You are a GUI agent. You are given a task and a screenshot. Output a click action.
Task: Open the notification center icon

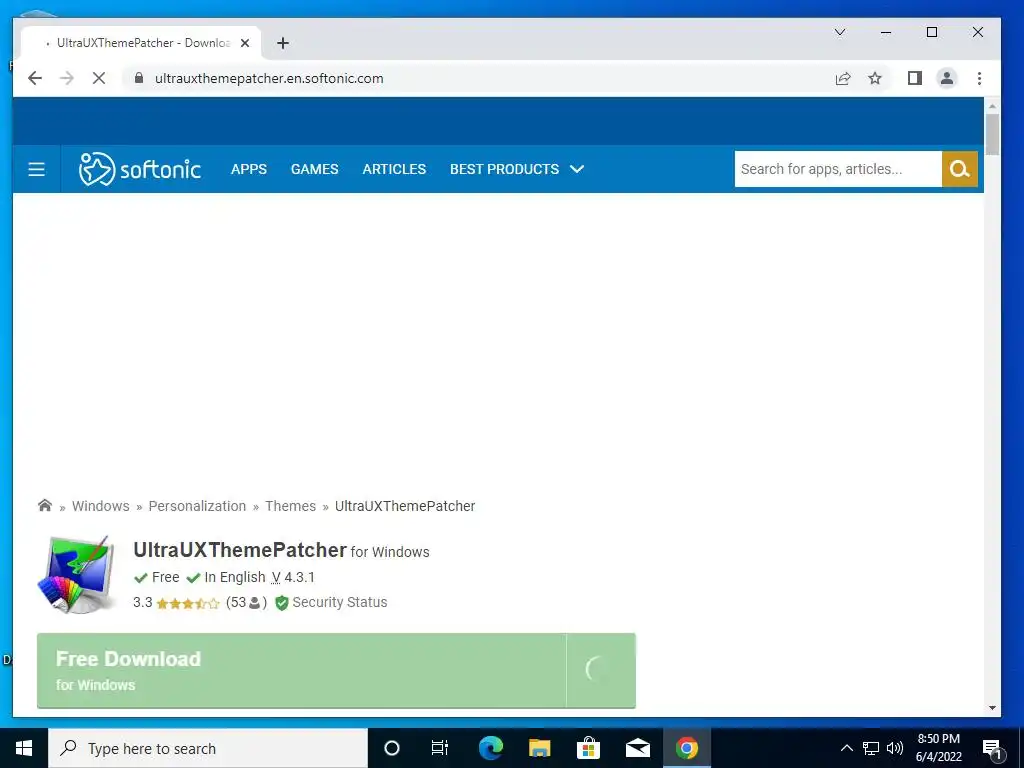click(992, 748)
